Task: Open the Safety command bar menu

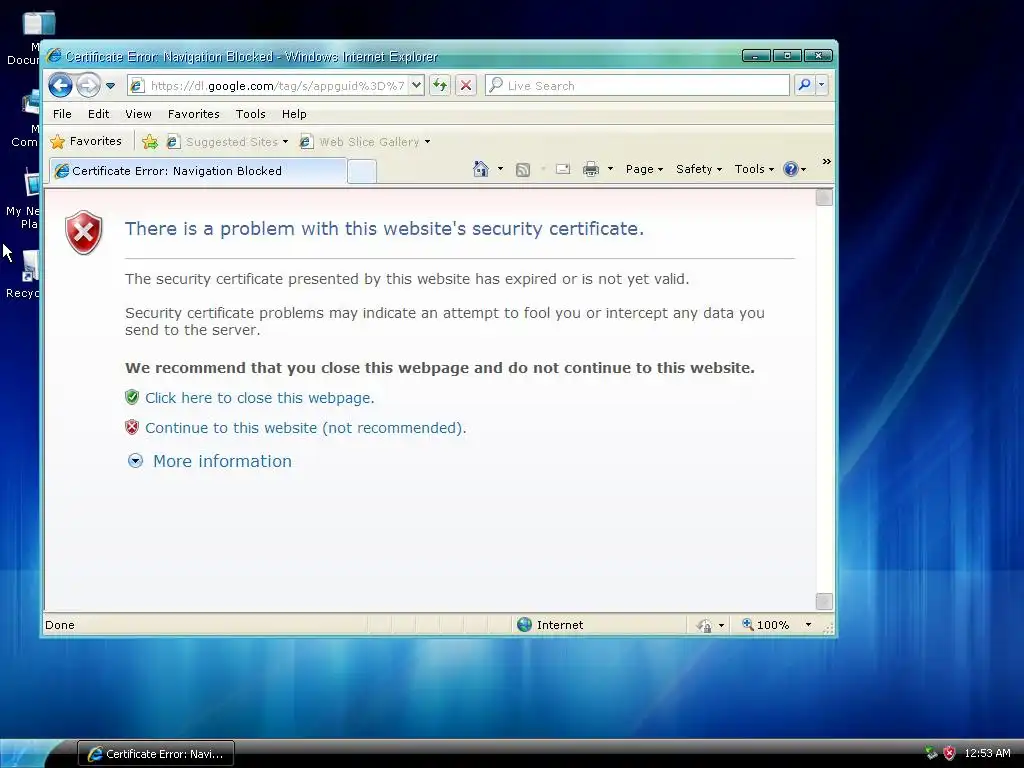Action: [x=699, y=169]
